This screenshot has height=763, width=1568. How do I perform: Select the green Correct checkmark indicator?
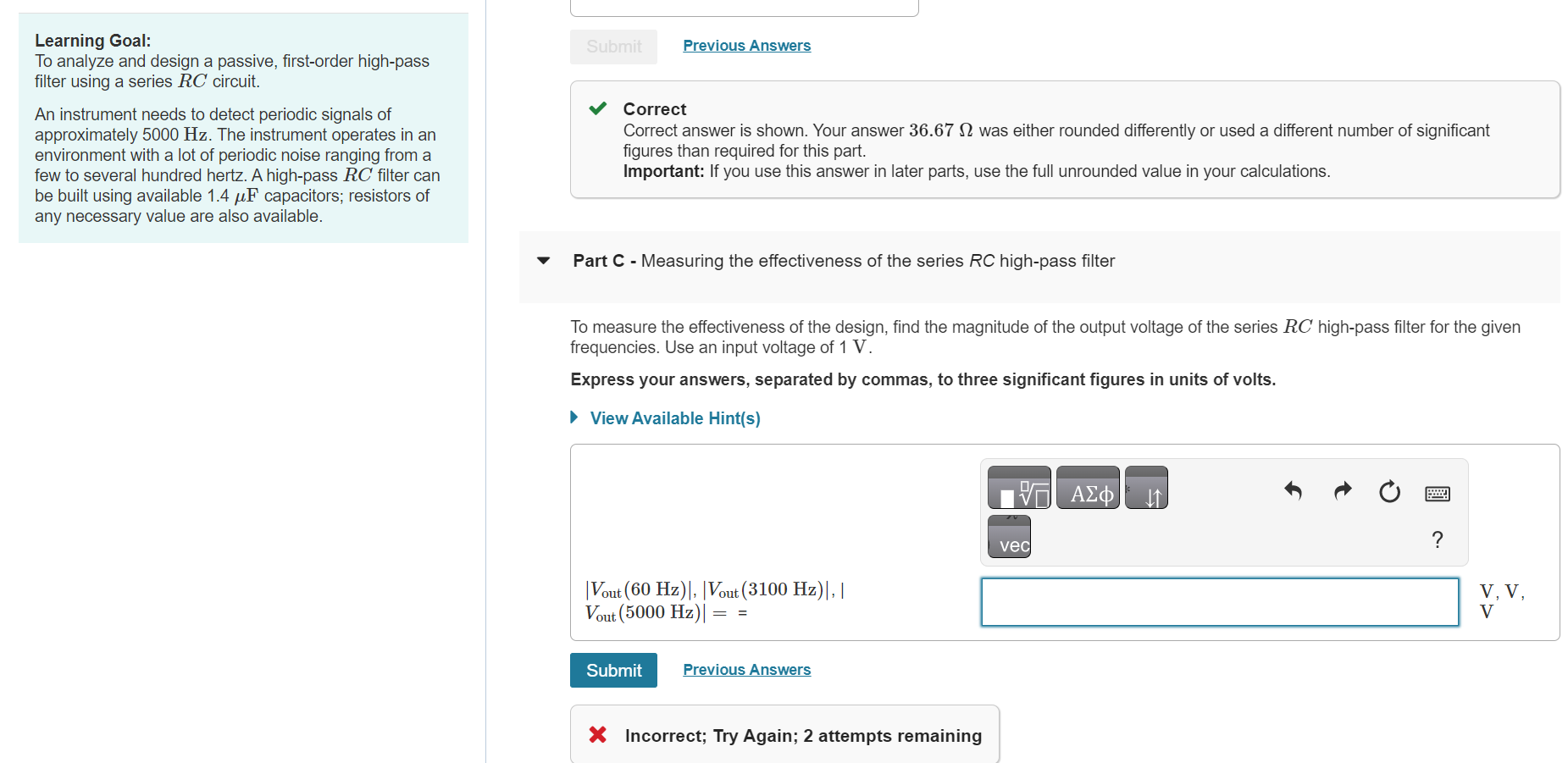pyautogui.click(x=598, y=108)
